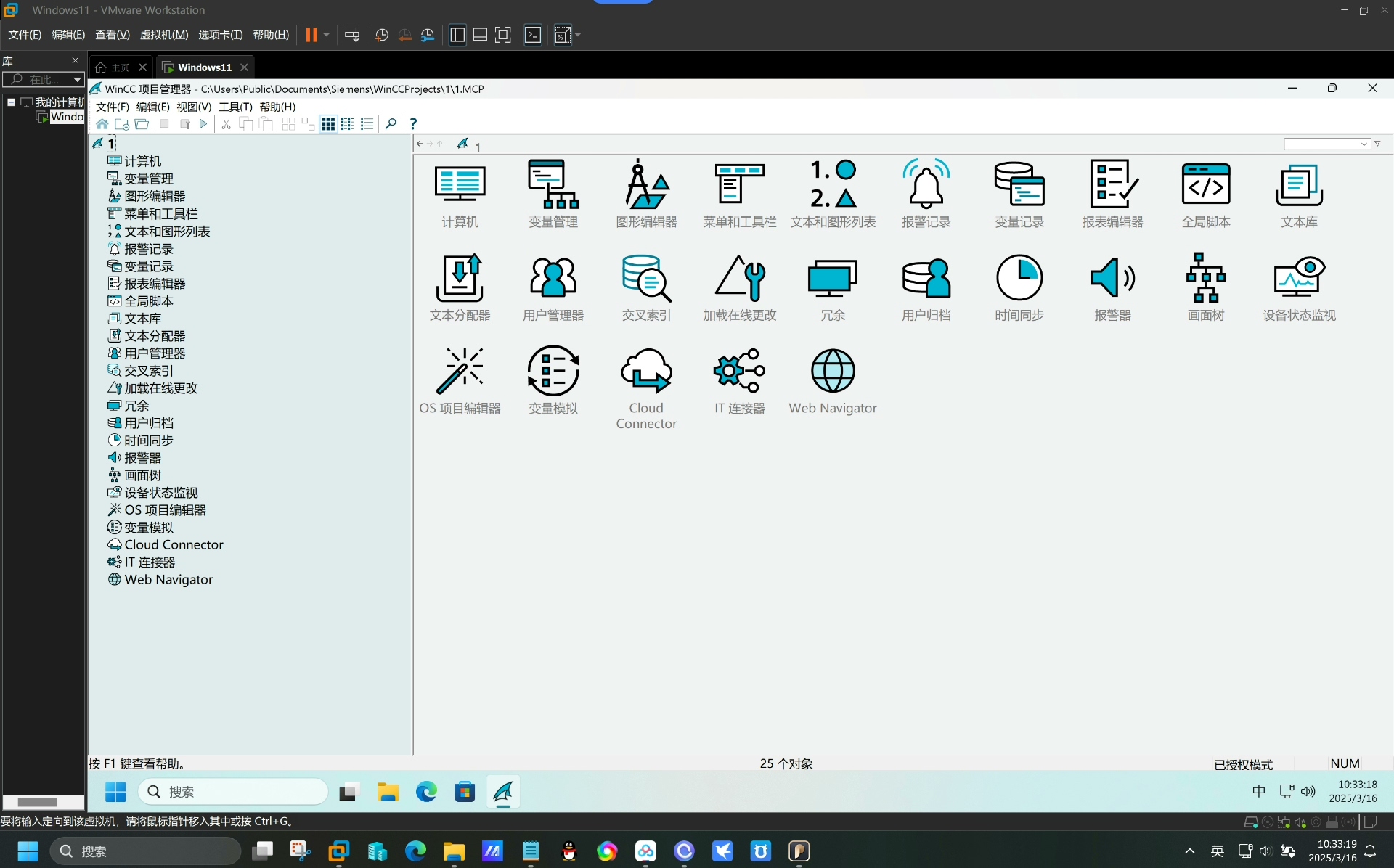The height and width of the screenshot is (868, 1394).
Task: Click the guest Windows taskbar 搜索 box
Action: 232,791
